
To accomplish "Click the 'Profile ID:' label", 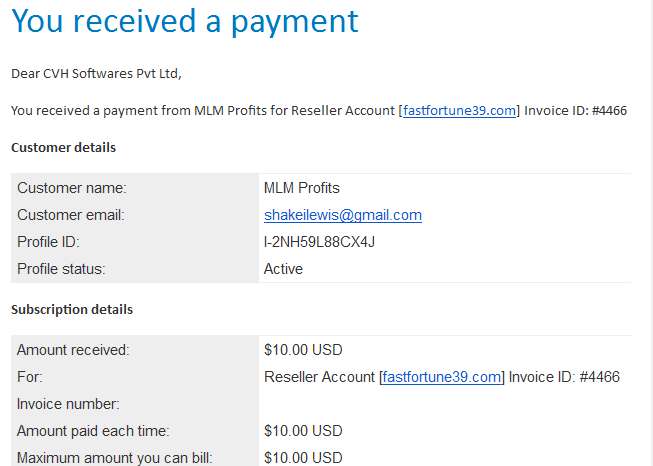I will 48,242.
